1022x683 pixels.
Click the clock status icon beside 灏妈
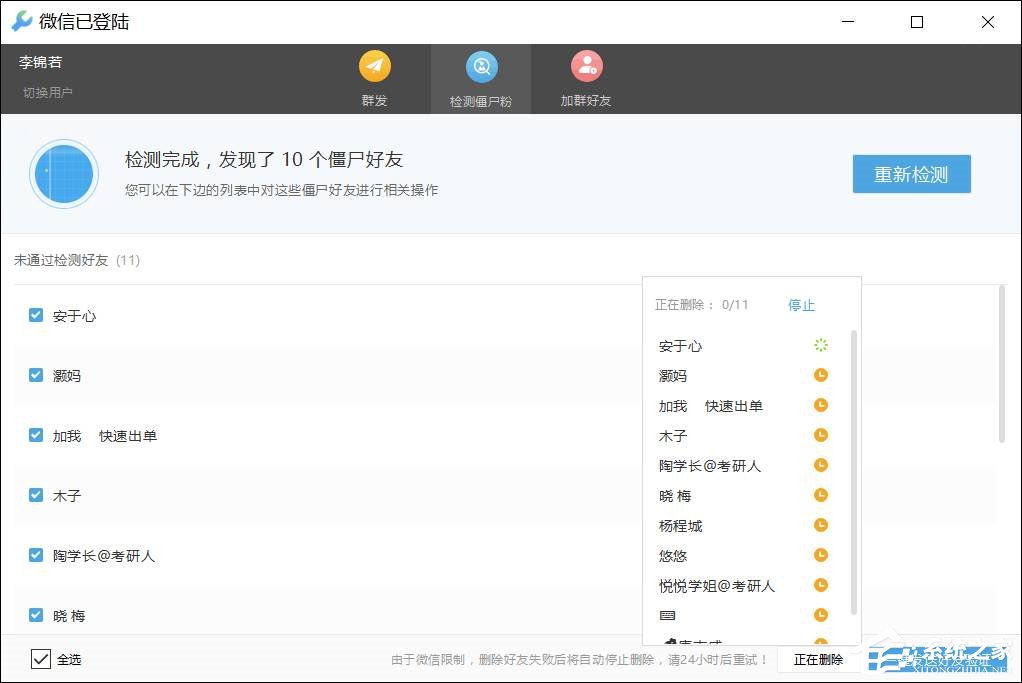tap(820, 375)
